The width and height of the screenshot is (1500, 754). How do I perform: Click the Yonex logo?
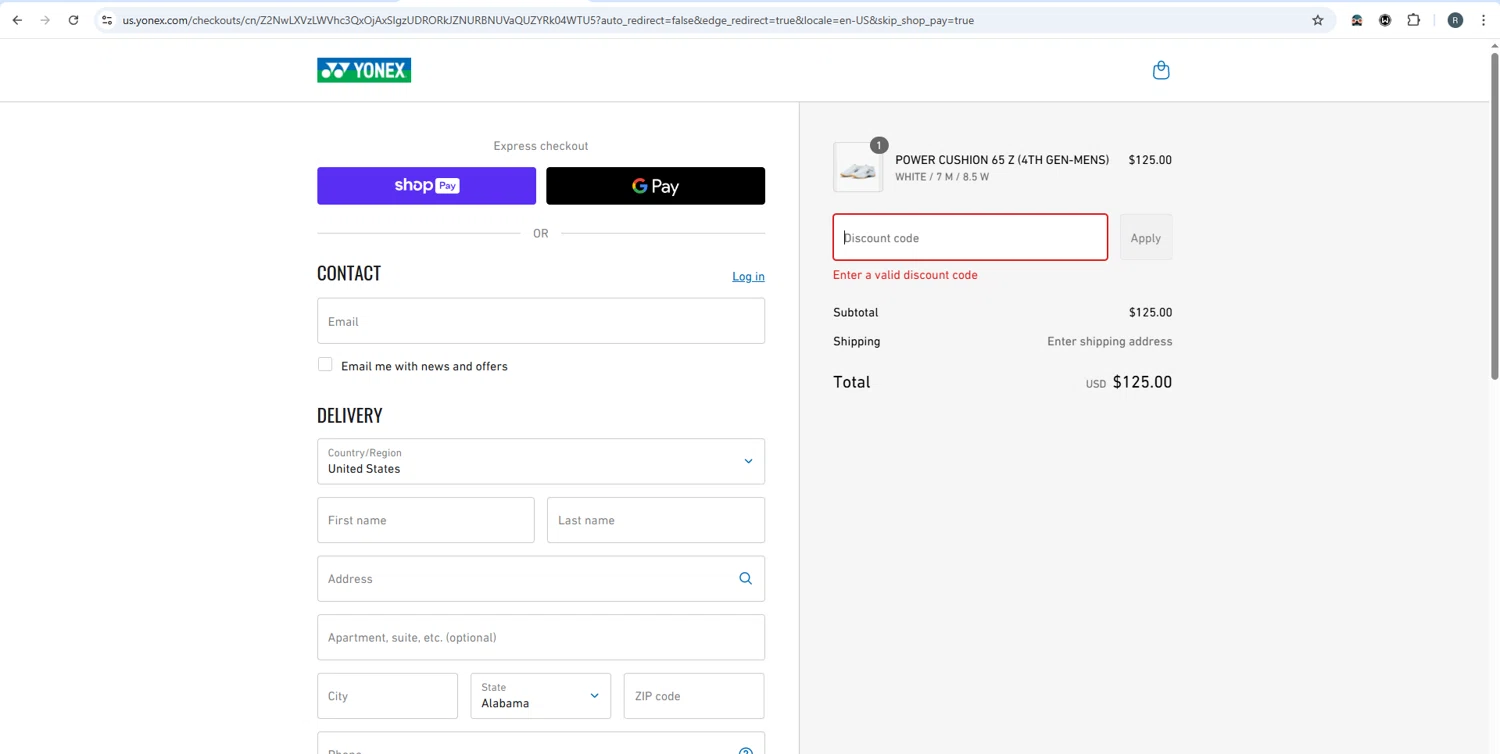pos(364,70)
